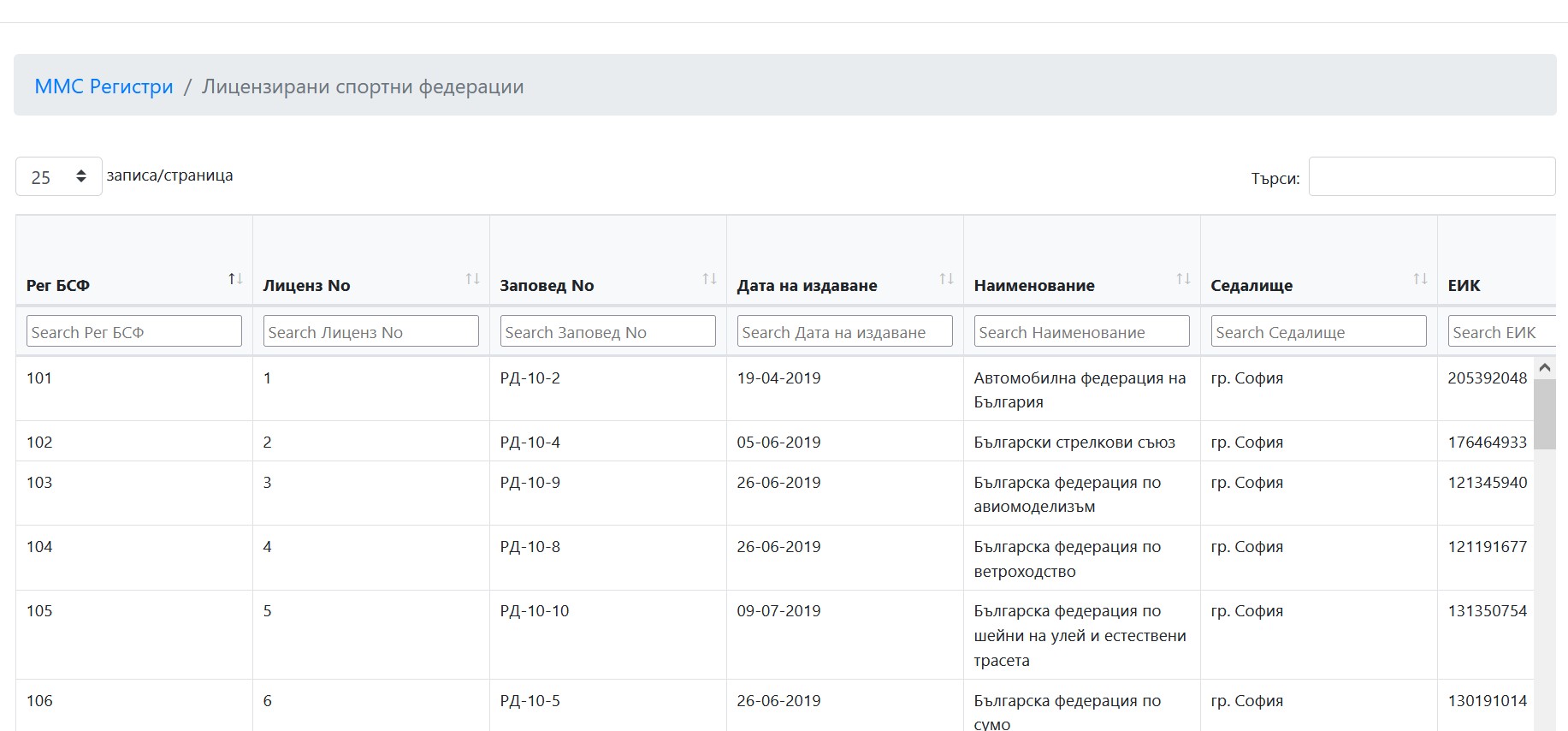Screen dimensions: 1568x731
Task: Click order number РД-10-5
Action: tap(530, 700)
